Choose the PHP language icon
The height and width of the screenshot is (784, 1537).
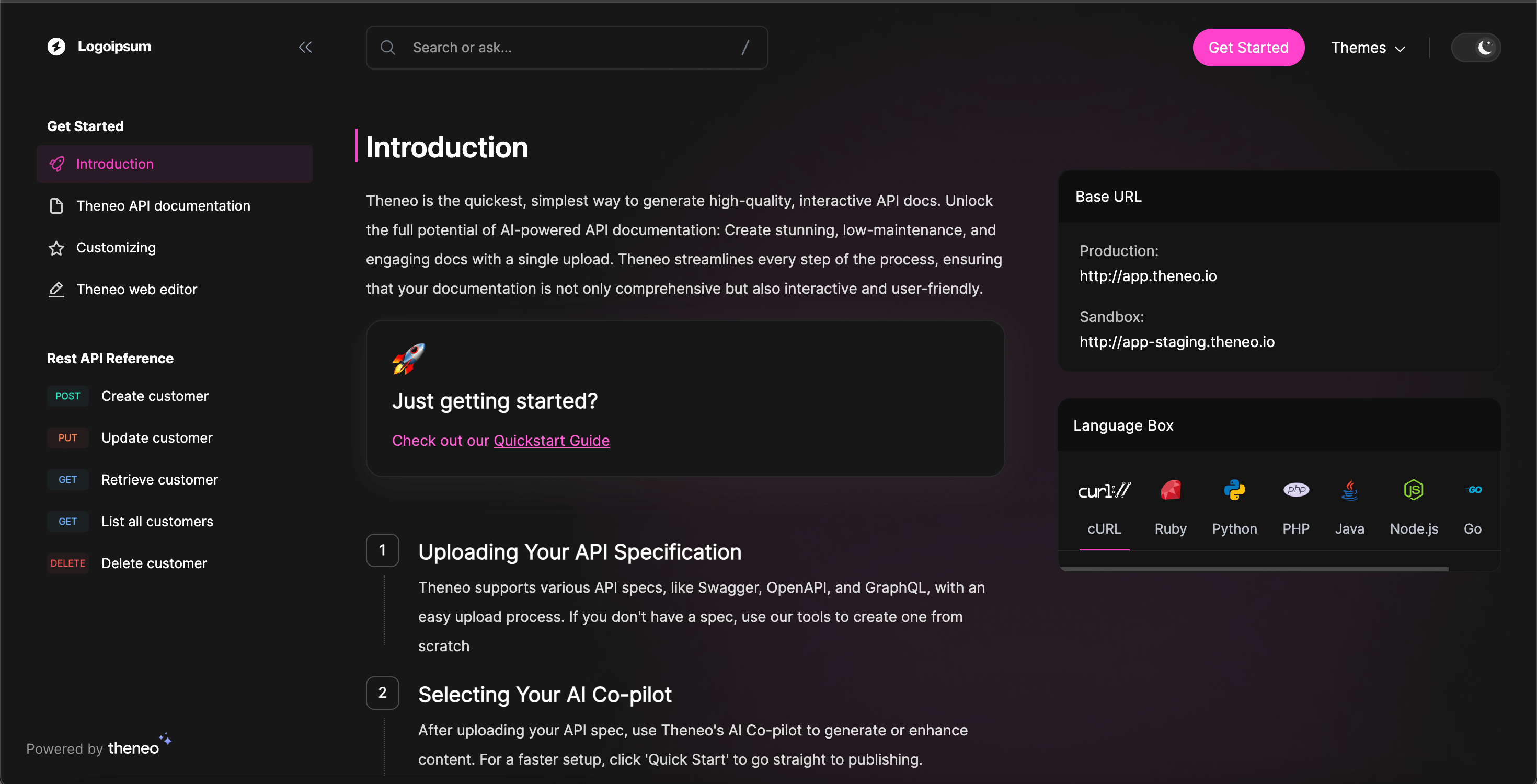click(x=1295, y=490)
